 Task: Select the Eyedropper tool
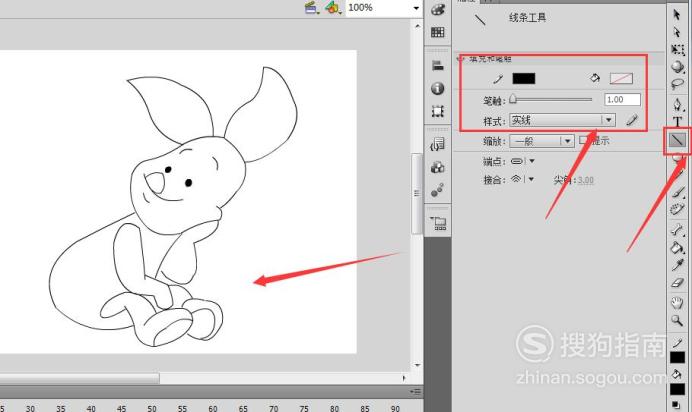[677, 265]
